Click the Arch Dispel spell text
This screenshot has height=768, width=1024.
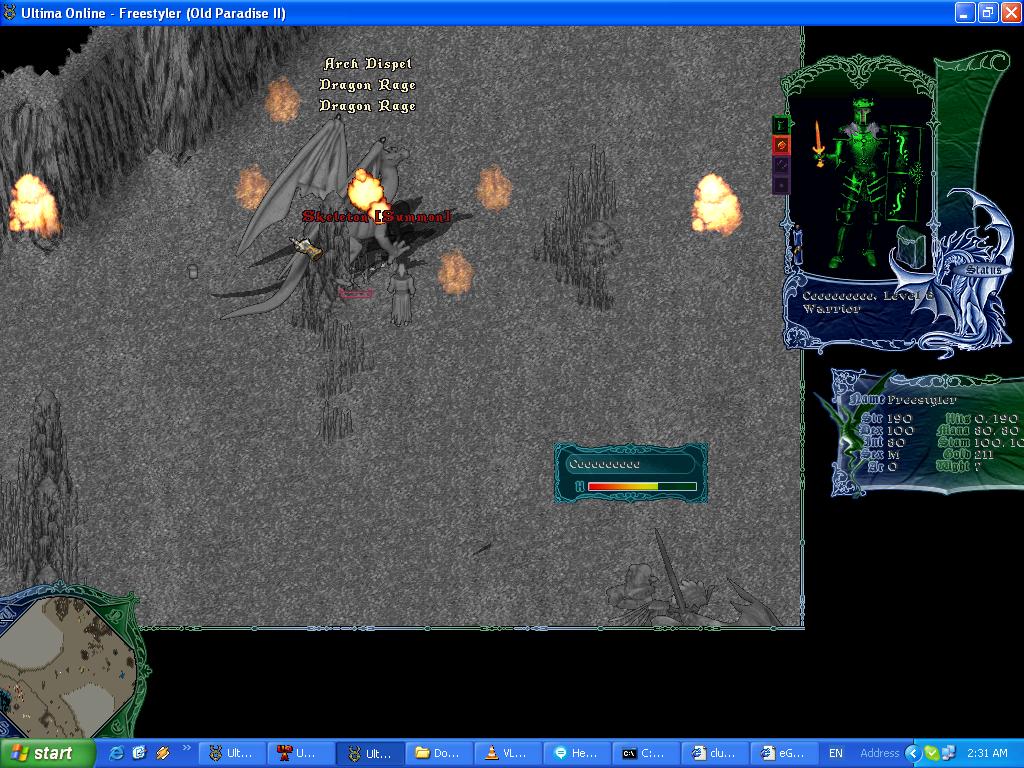(368, 64)
